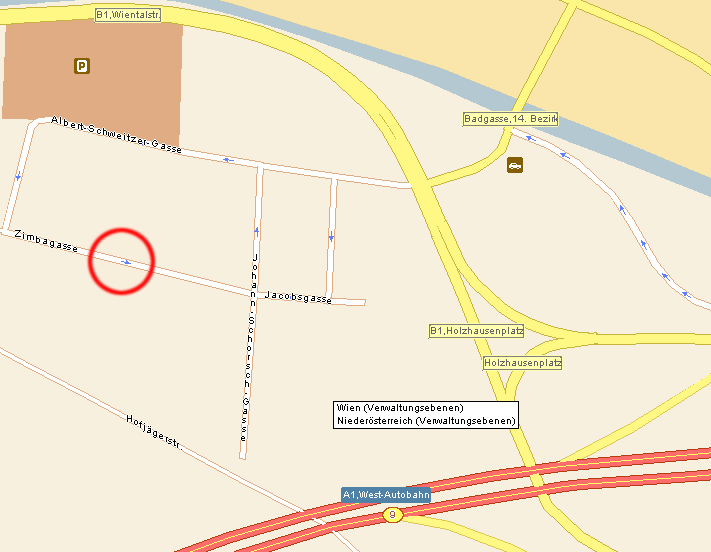This screenshot has height=552, width=711.
Task: Choose Wien (Verwaltungsebenen) in the popup
Action: [400, 408]
